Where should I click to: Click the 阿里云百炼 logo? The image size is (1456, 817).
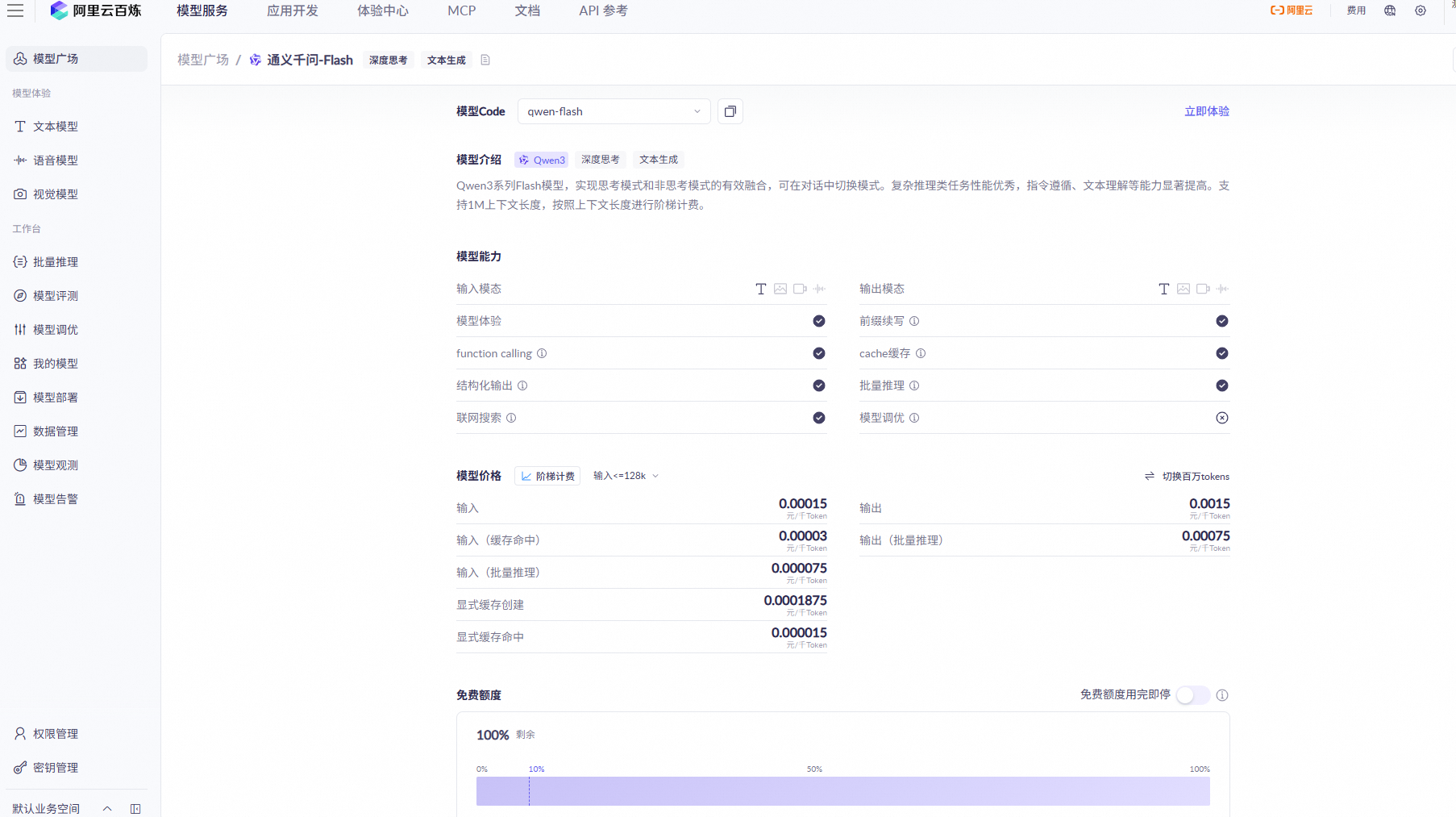[x=95, y=10]
